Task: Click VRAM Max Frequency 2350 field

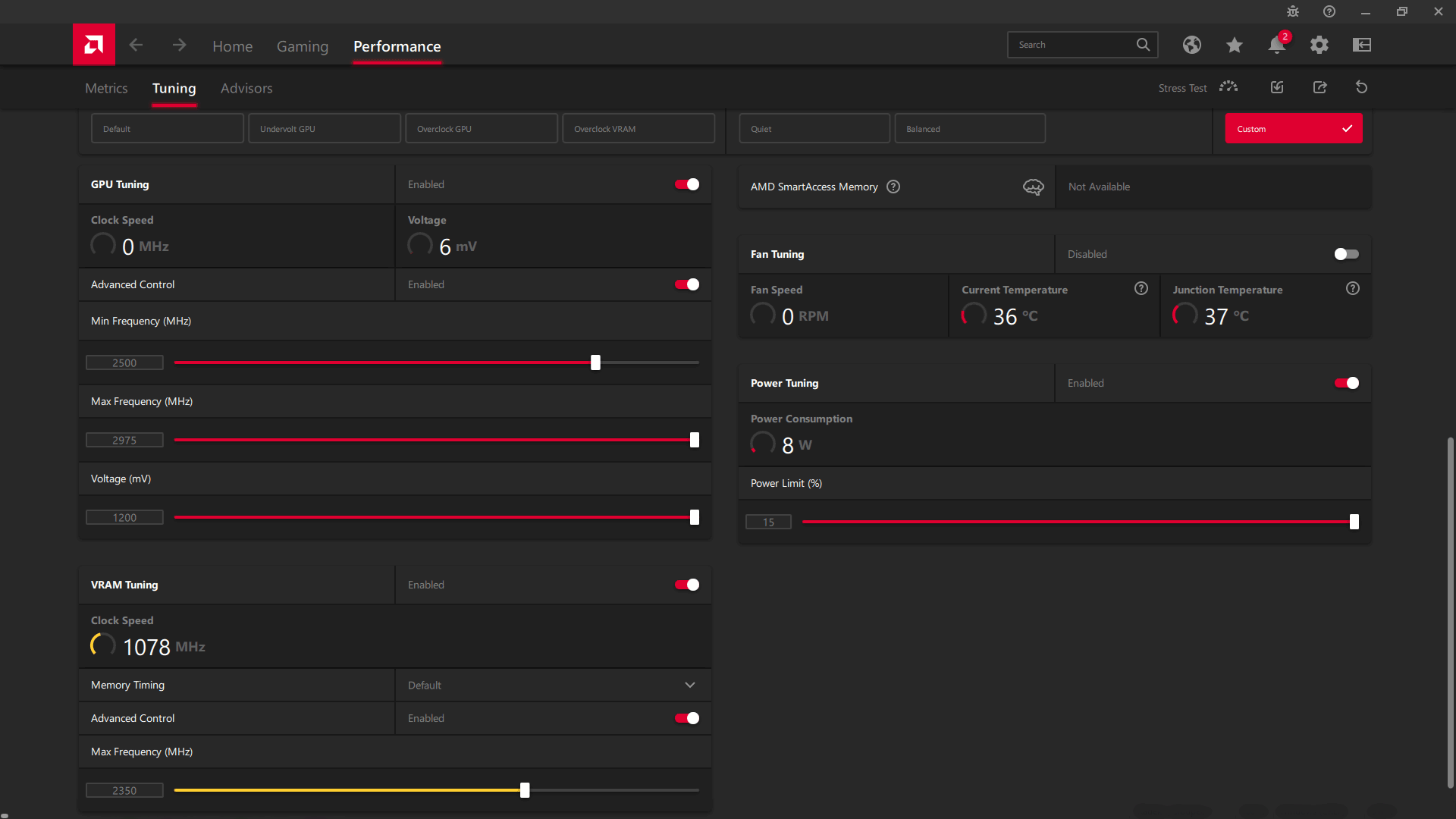Action: pyautogui.click(x=124, y=790)
